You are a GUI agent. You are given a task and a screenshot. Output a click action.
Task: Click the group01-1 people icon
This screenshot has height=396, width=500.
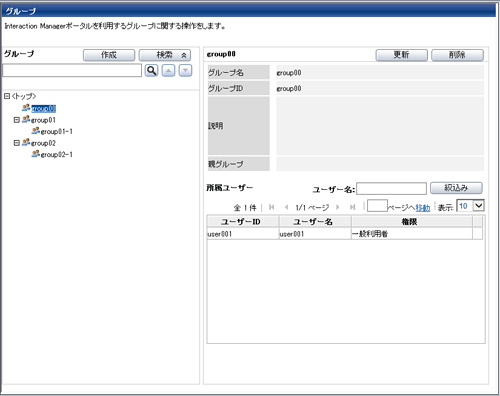click(36, 131)
